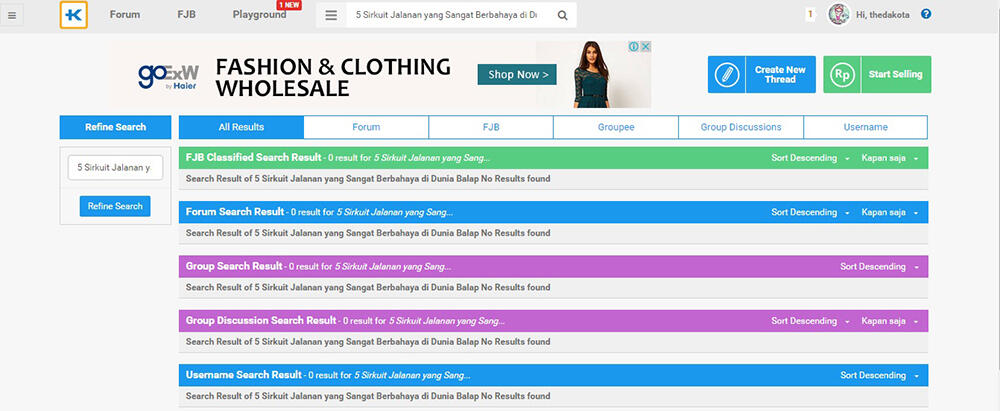Viewport: 1000px width, 411px height.
Task: Click Group Search Result heading
Action: coord(234,266)
